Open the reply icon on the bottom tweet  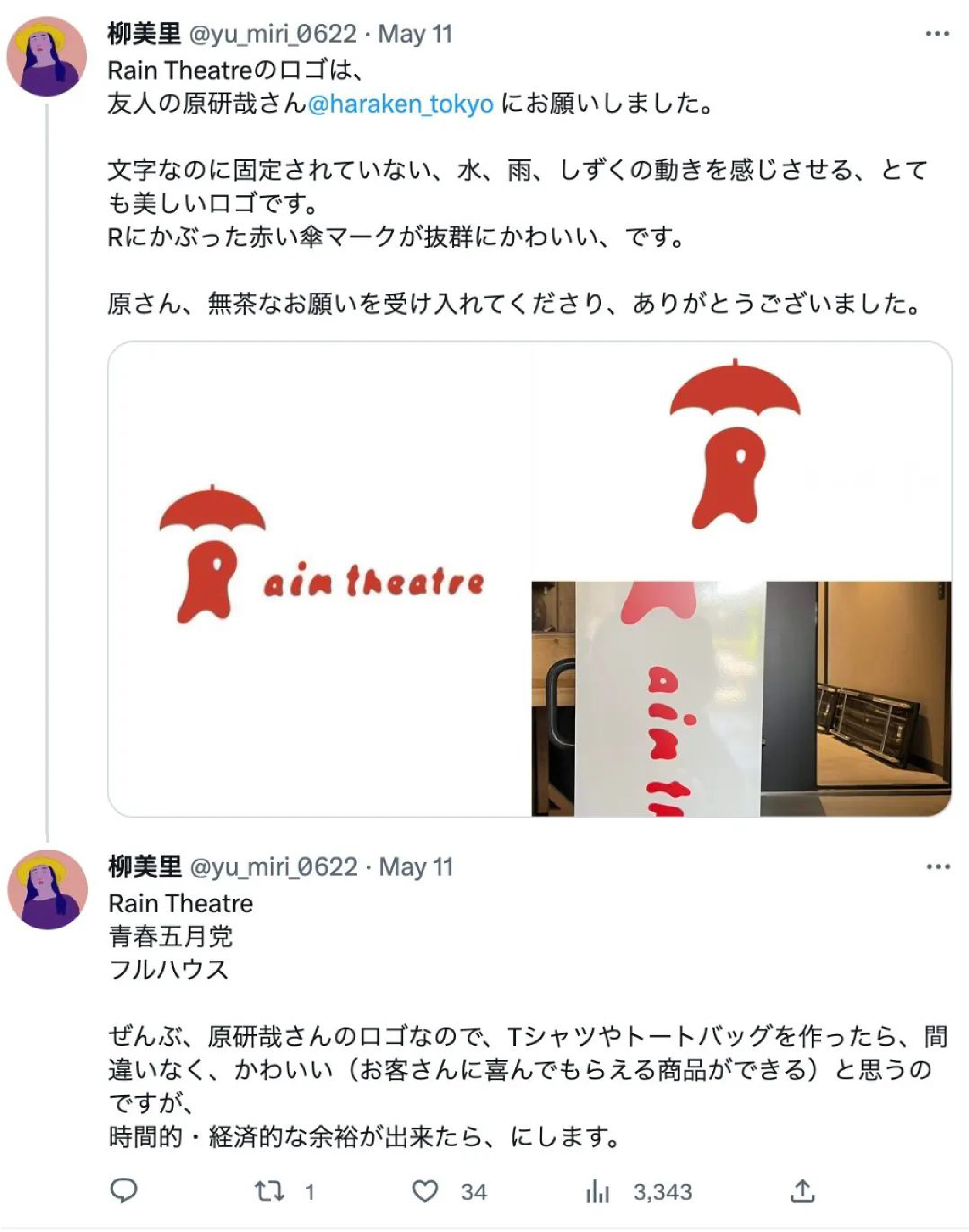[x=124, y=1191]
